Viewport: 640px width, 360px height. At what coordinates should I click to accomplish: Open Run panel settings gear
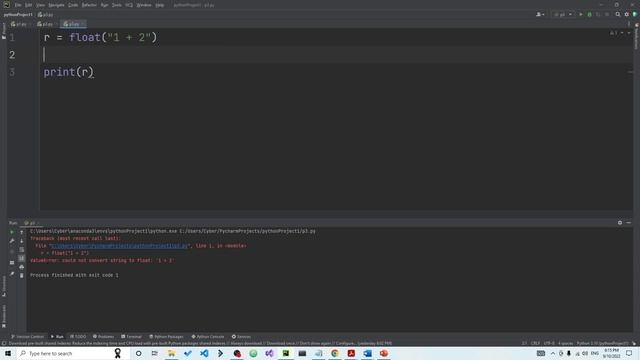[x=620, y=223]
